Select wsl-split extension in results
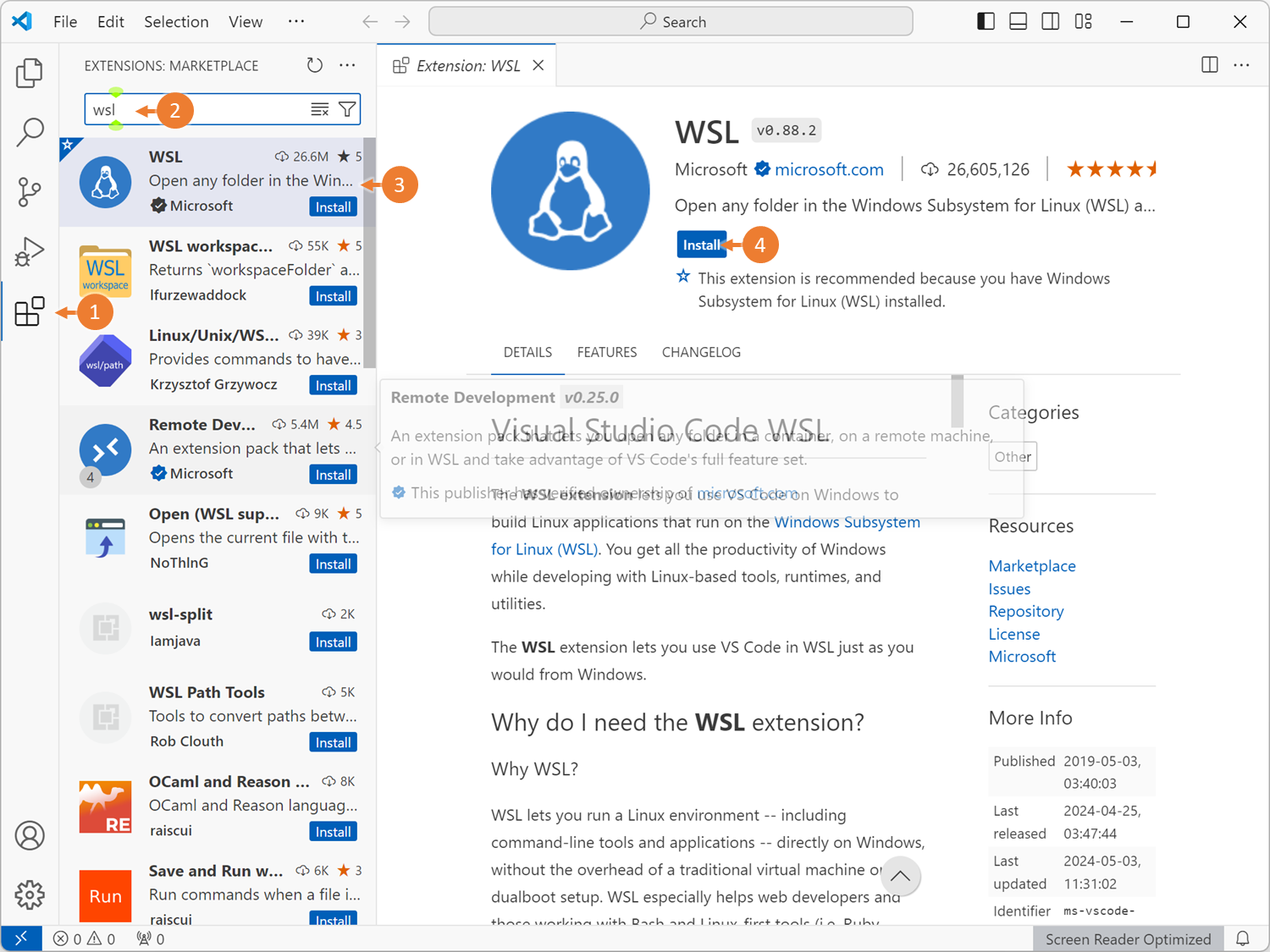Viewport: 1270px width, 952px height. pos(218,628)
